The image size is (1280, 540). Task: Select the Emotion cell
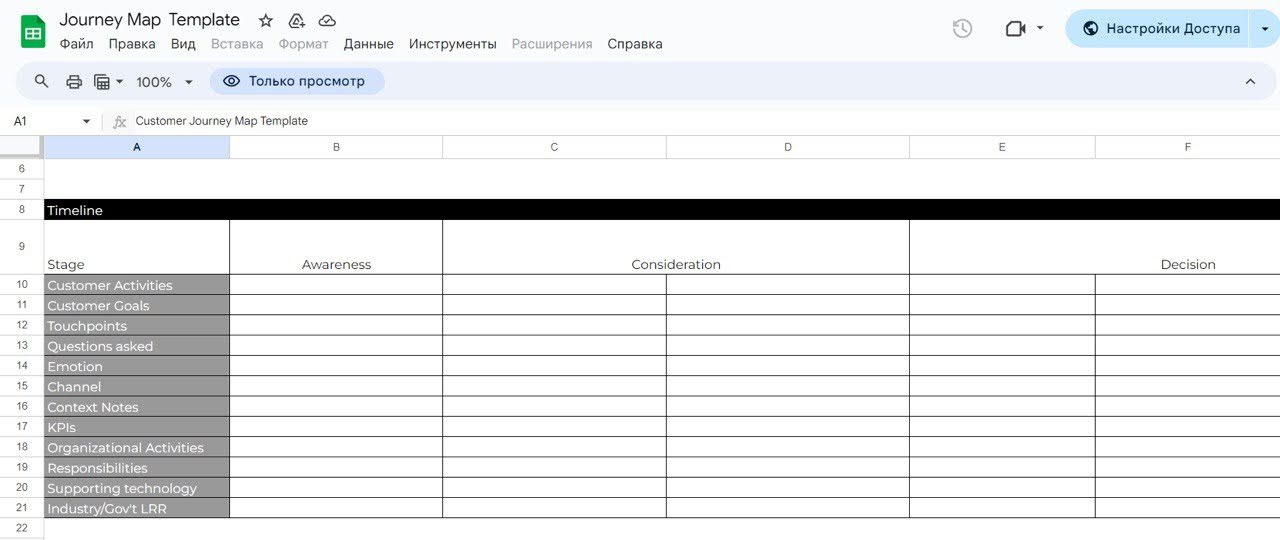[137, 366]
